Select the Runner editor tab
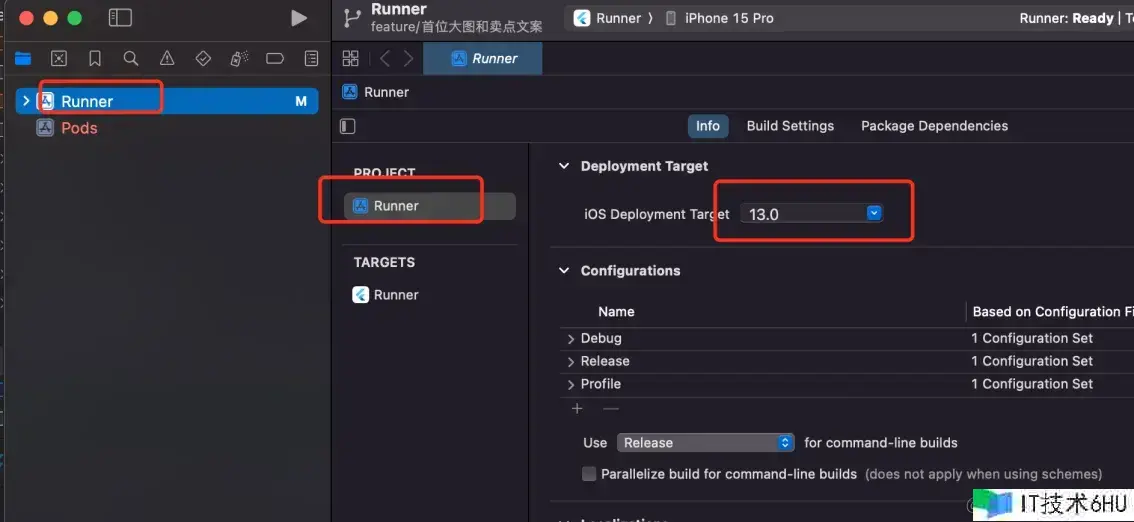The width and height of the screenshot is (1134, 522). pyautogui.click(x=483, y=59)
